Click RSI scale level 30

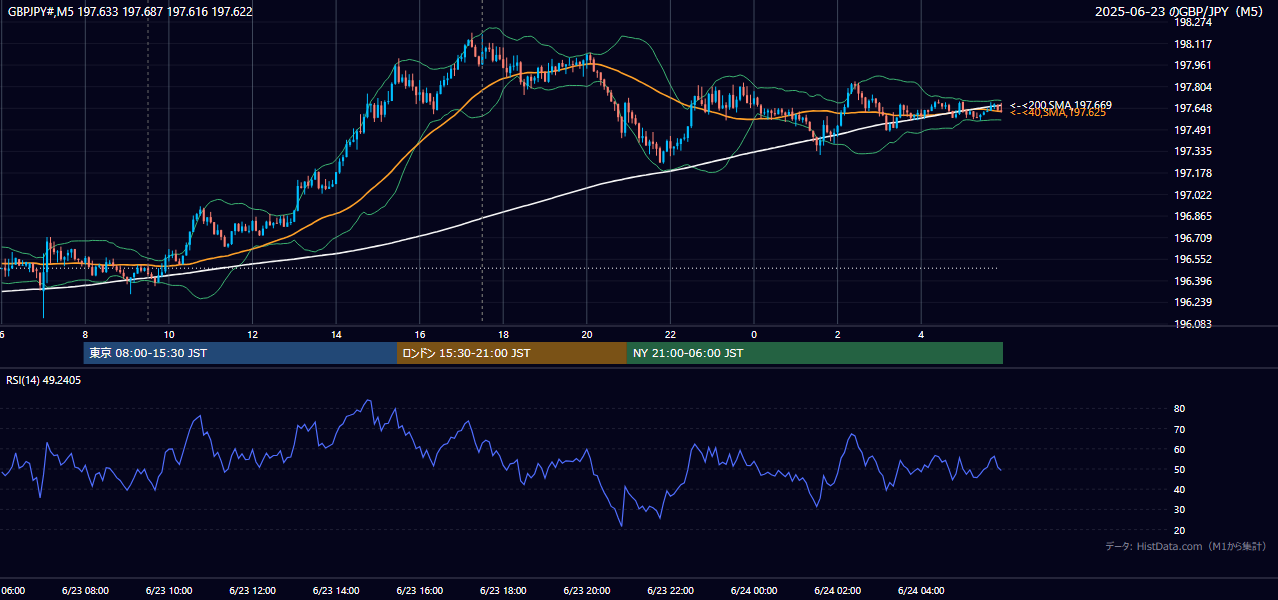pyautogui.click(x=1179, y=510)
